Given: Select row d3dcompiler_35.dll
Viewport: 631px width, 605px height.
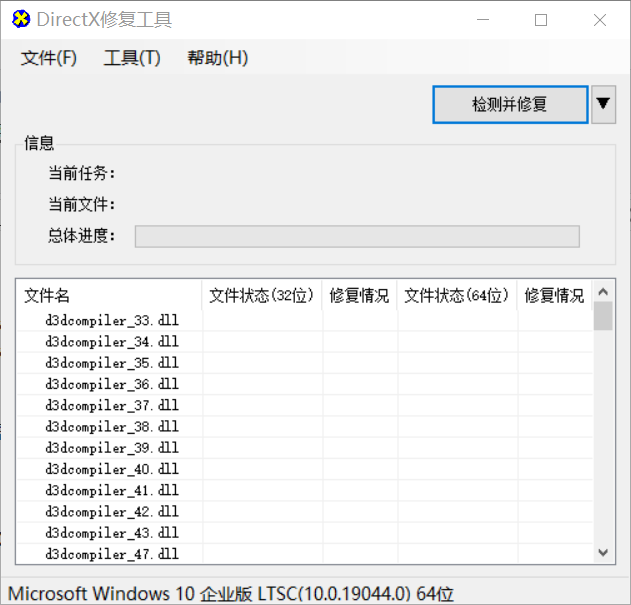Looking at the screenshot, I should pyautogui.click(x=305, y=363).
